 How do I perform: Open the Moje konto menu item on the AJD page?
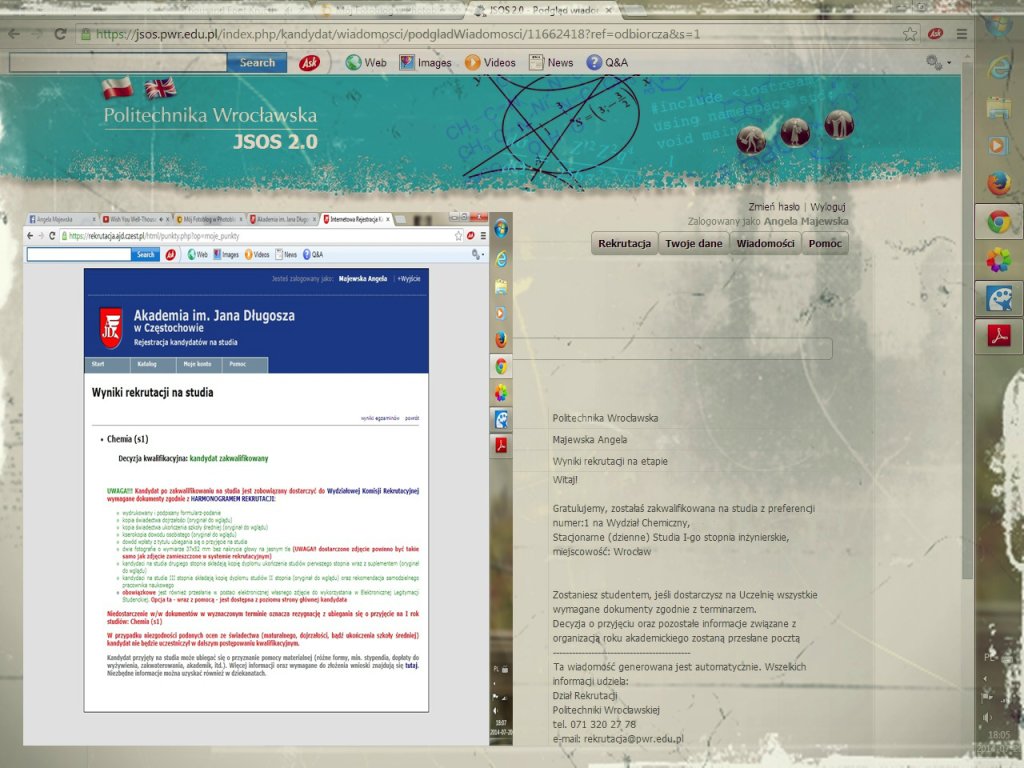[x=197, y=364]
